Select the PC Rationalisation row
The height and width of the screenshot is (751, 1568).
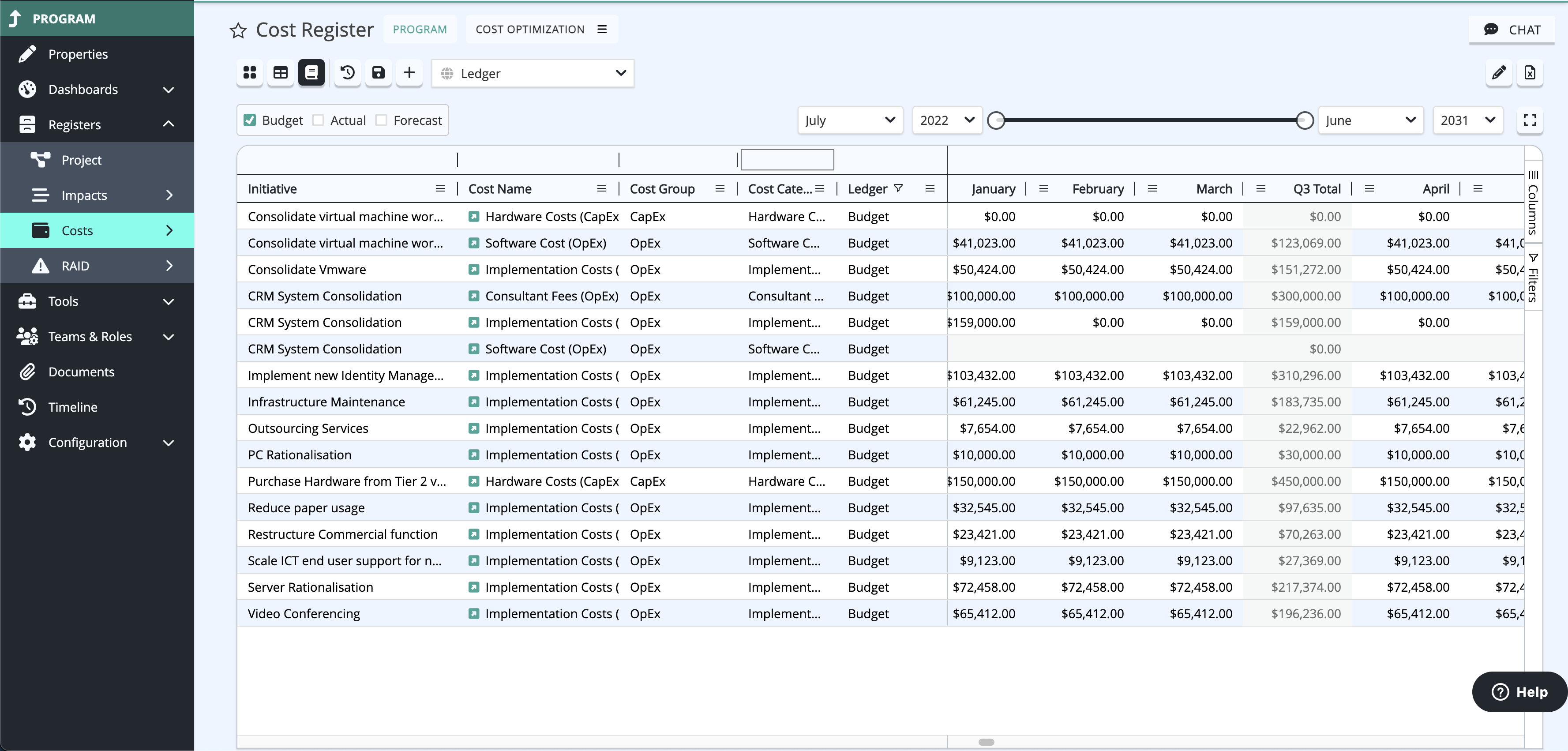pos(880,454)
